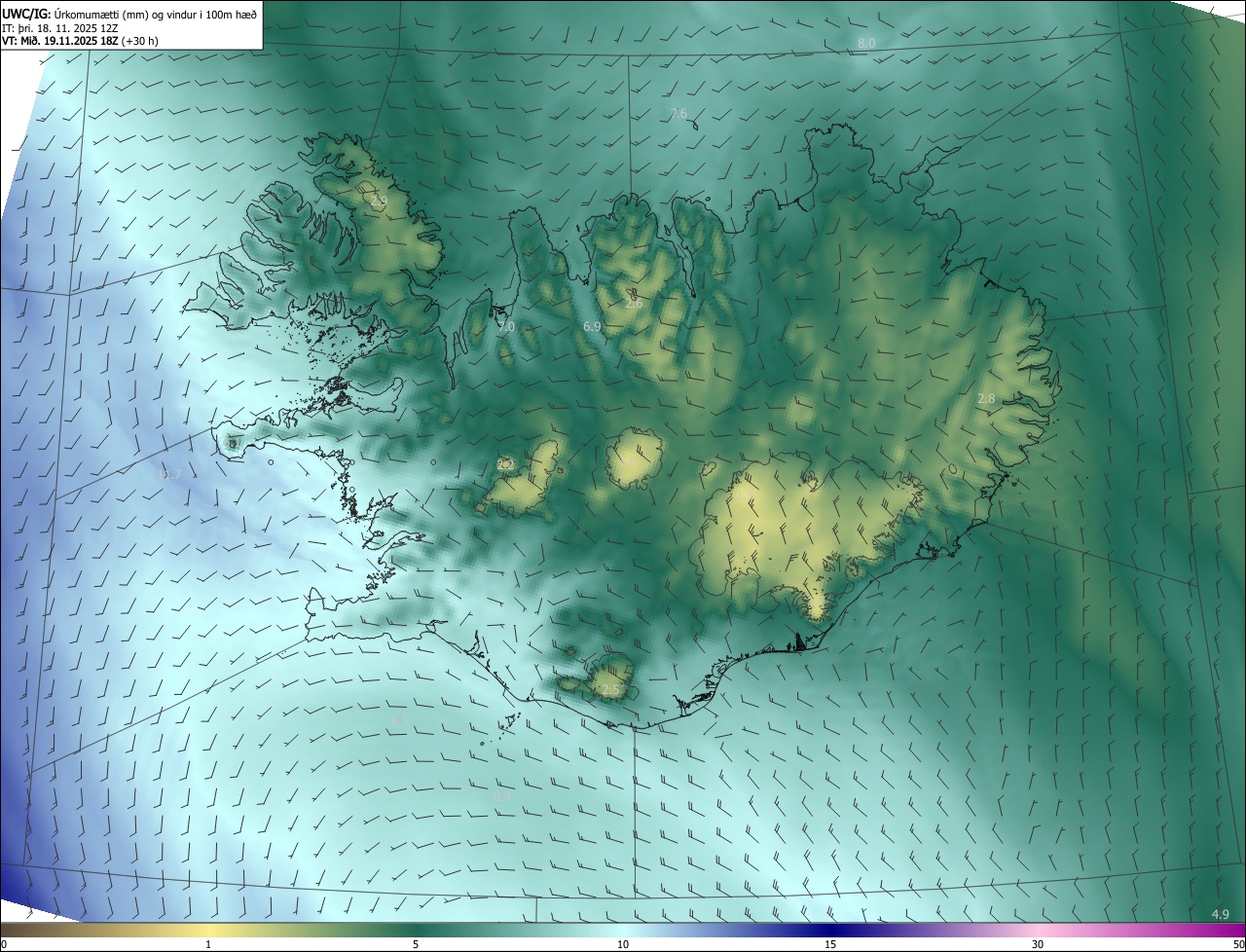
Task: Click the IT: þri. 18. 11. 2025 12Z line
Action: pos(60,27)
